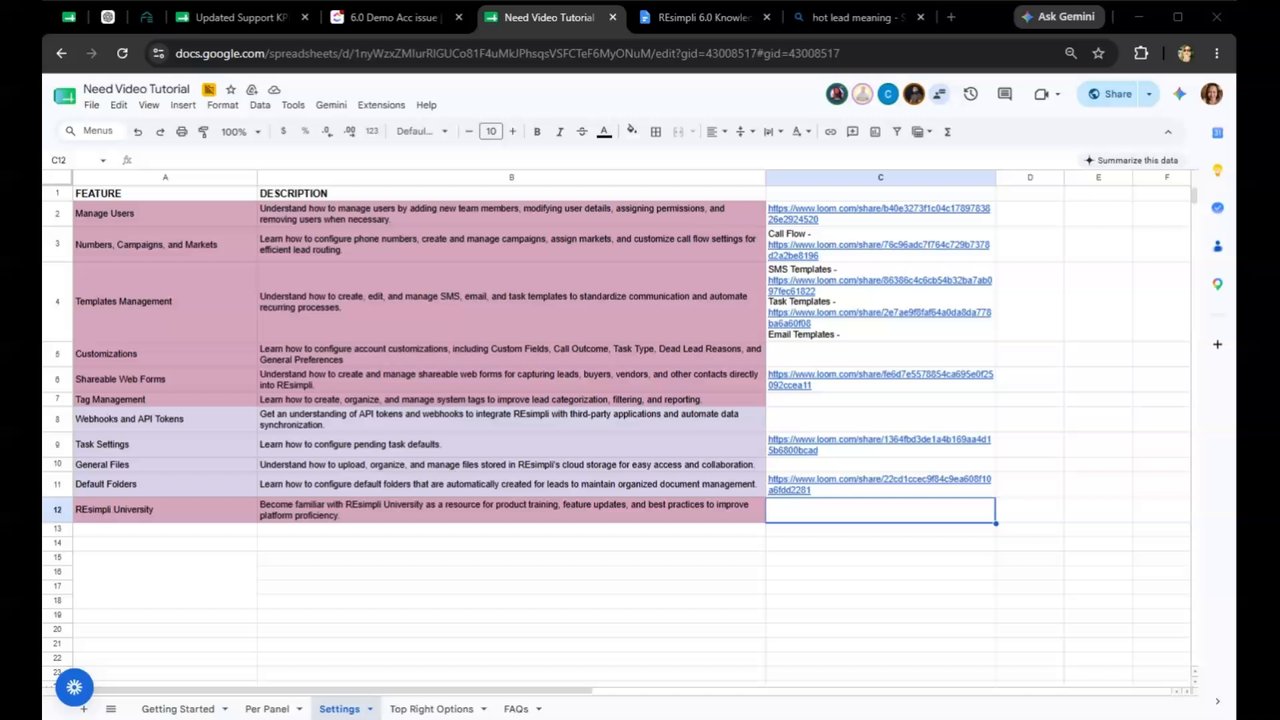Click the Share button
The height and width of the screenshot is (720, 1280).
pos(1110,94)
